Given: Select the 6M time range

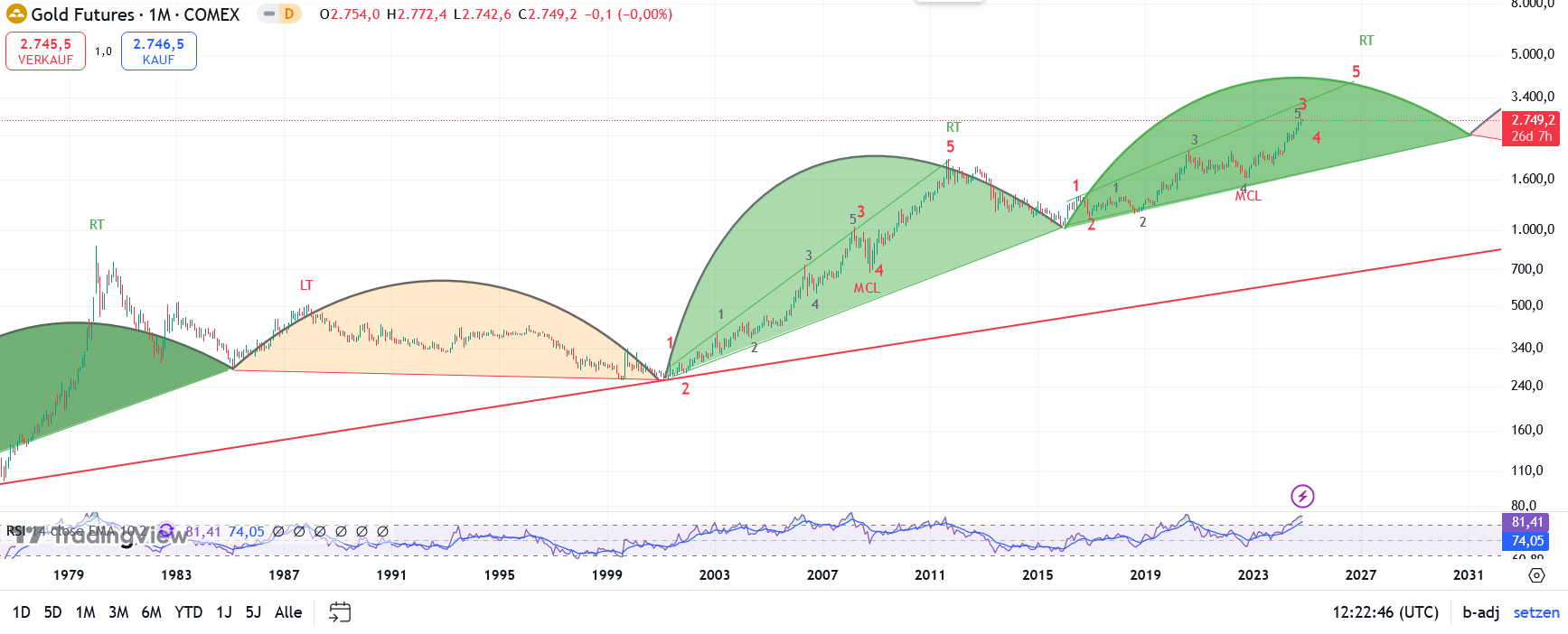Looking at the screenshot, I should [152, 612].
